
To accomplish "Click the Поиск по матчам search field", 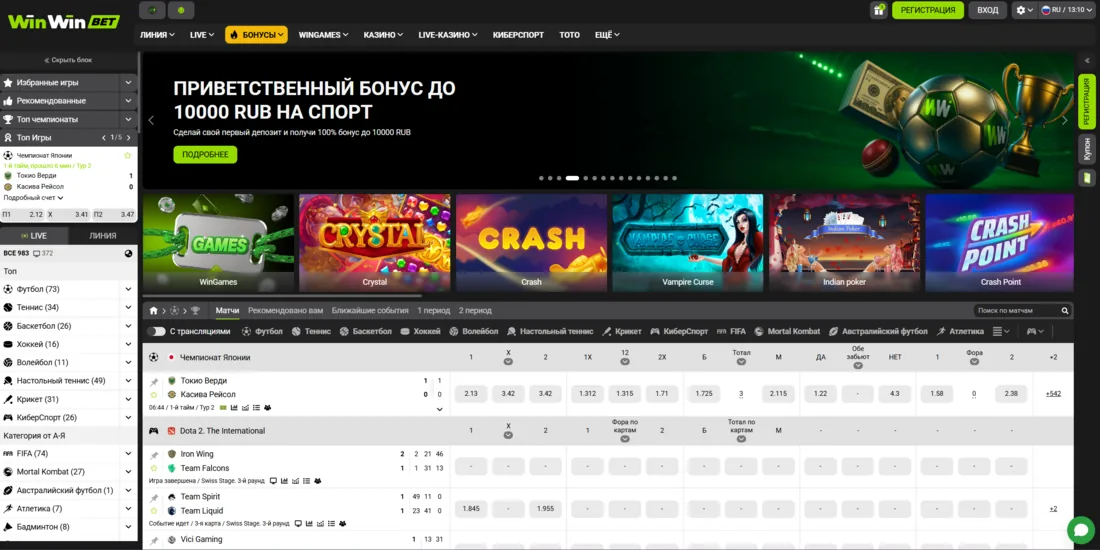I will (x=1016, y=310).
